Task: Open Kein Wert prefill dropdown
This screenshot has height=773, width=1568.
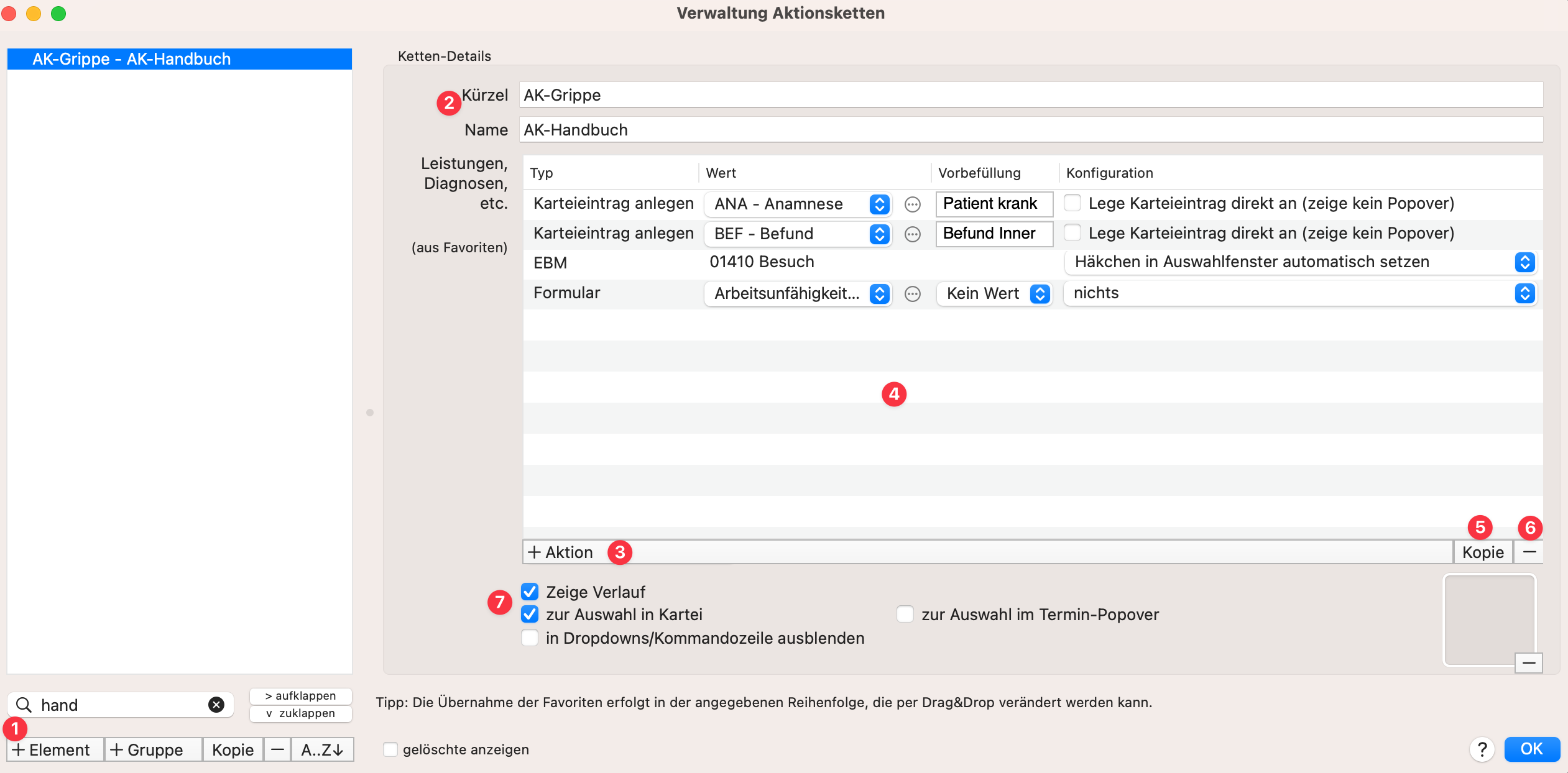Action: pyautogui.click(x=994, y=293)
